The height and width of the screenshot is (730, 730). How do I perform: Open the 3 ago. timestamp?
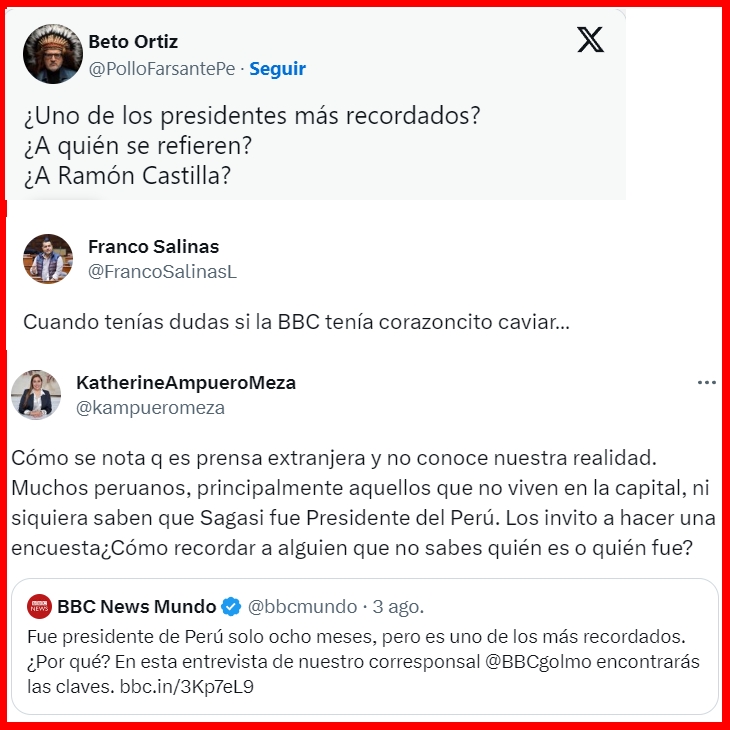click(x=398, y=607)
